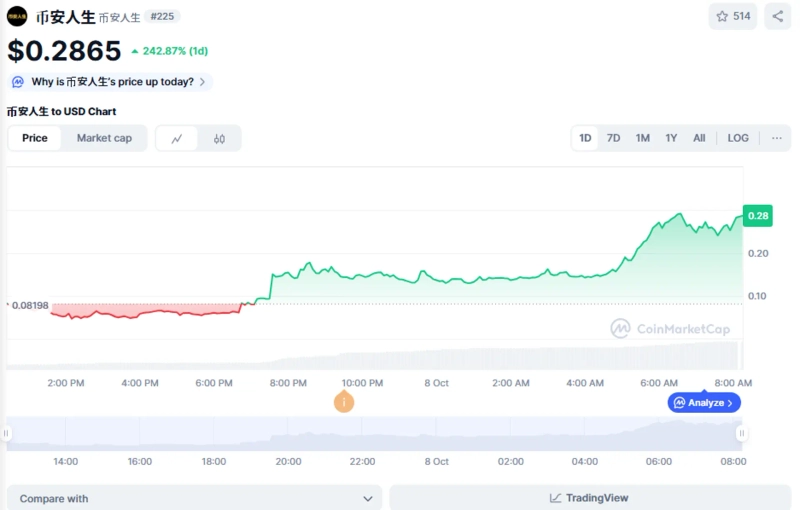Screen dimensions: 800x510
Task: Select the 7D time range tab
Action: point(614,138)
